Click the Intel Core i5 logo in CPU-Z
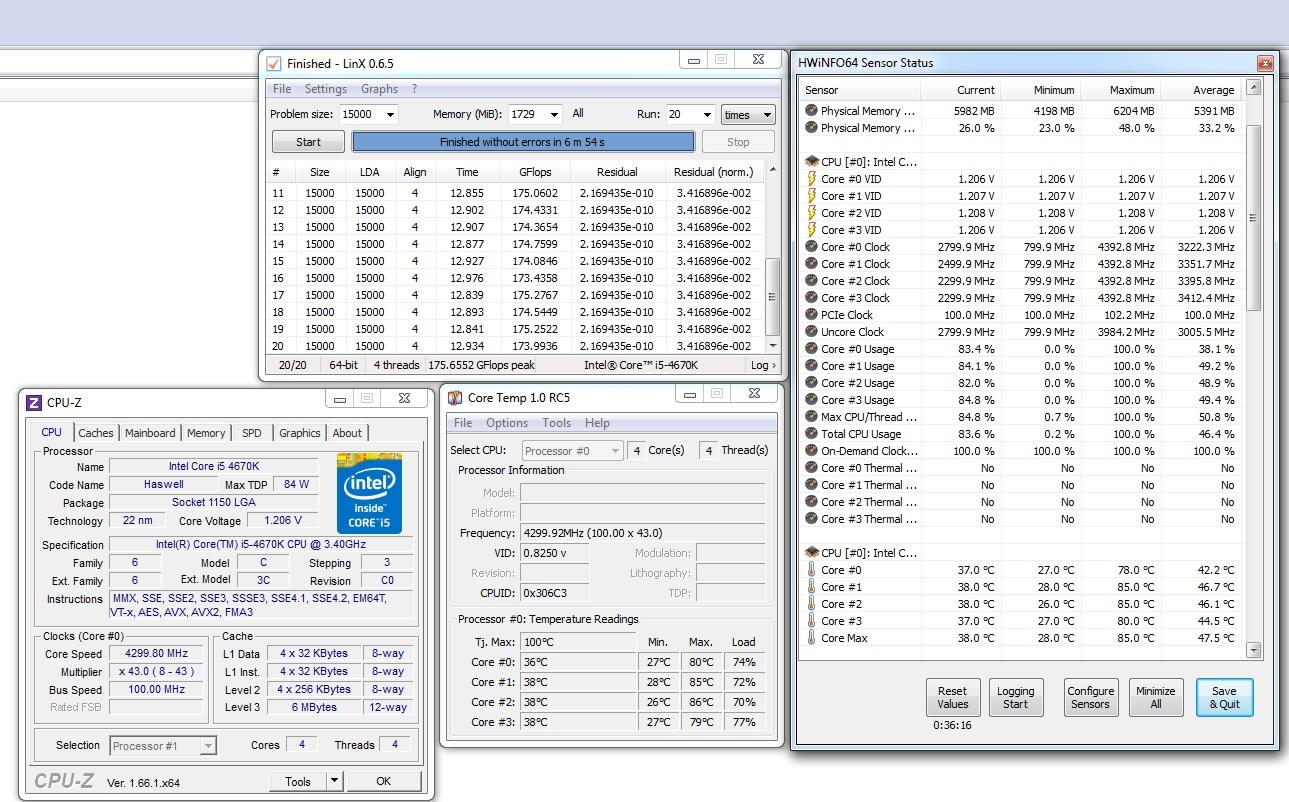This screenshot has height=802, width=1289. pyautogui.click(x=369, y=494)
